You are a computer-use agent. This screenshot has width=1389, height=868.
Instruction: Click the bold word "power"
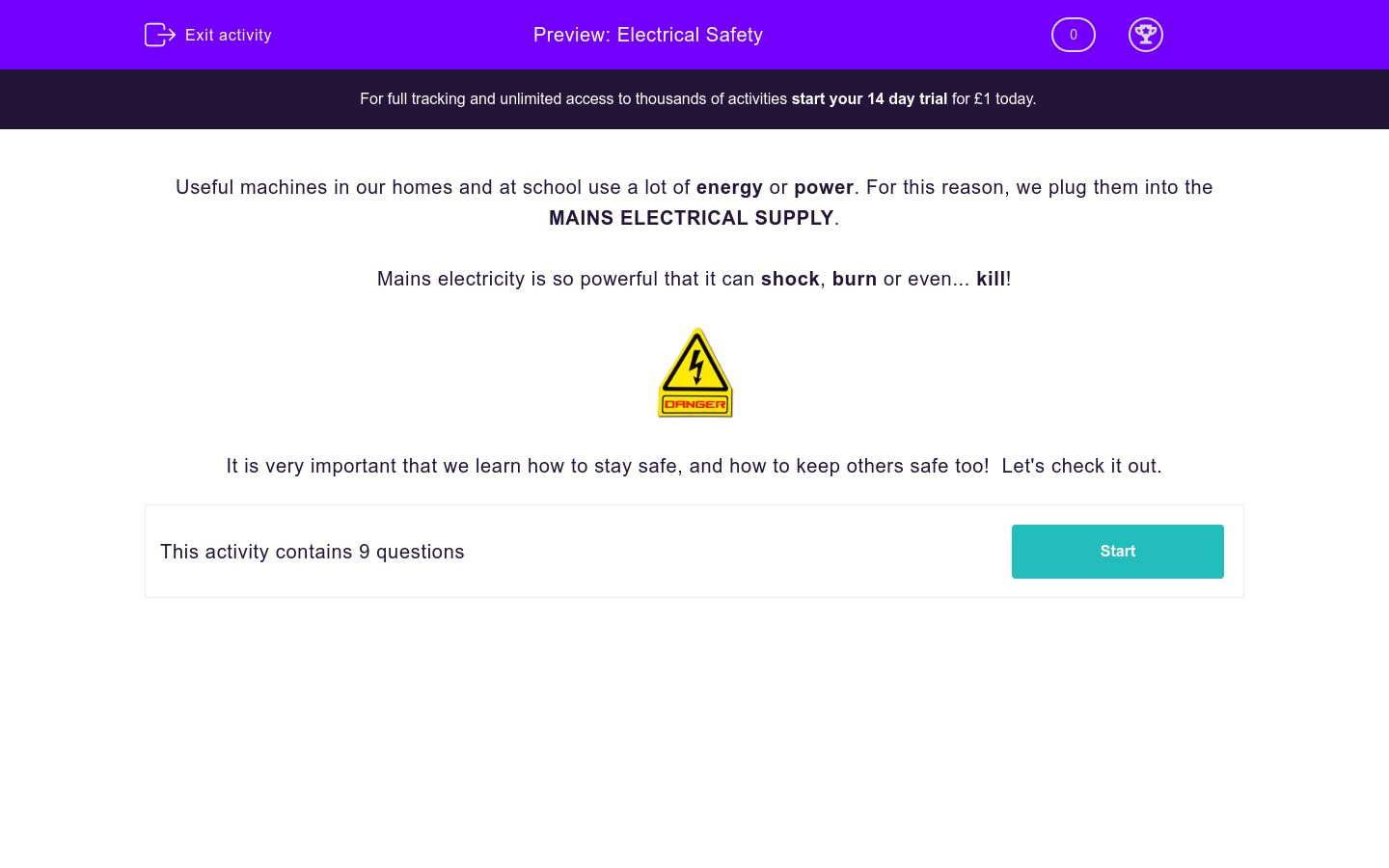point(824,187)
